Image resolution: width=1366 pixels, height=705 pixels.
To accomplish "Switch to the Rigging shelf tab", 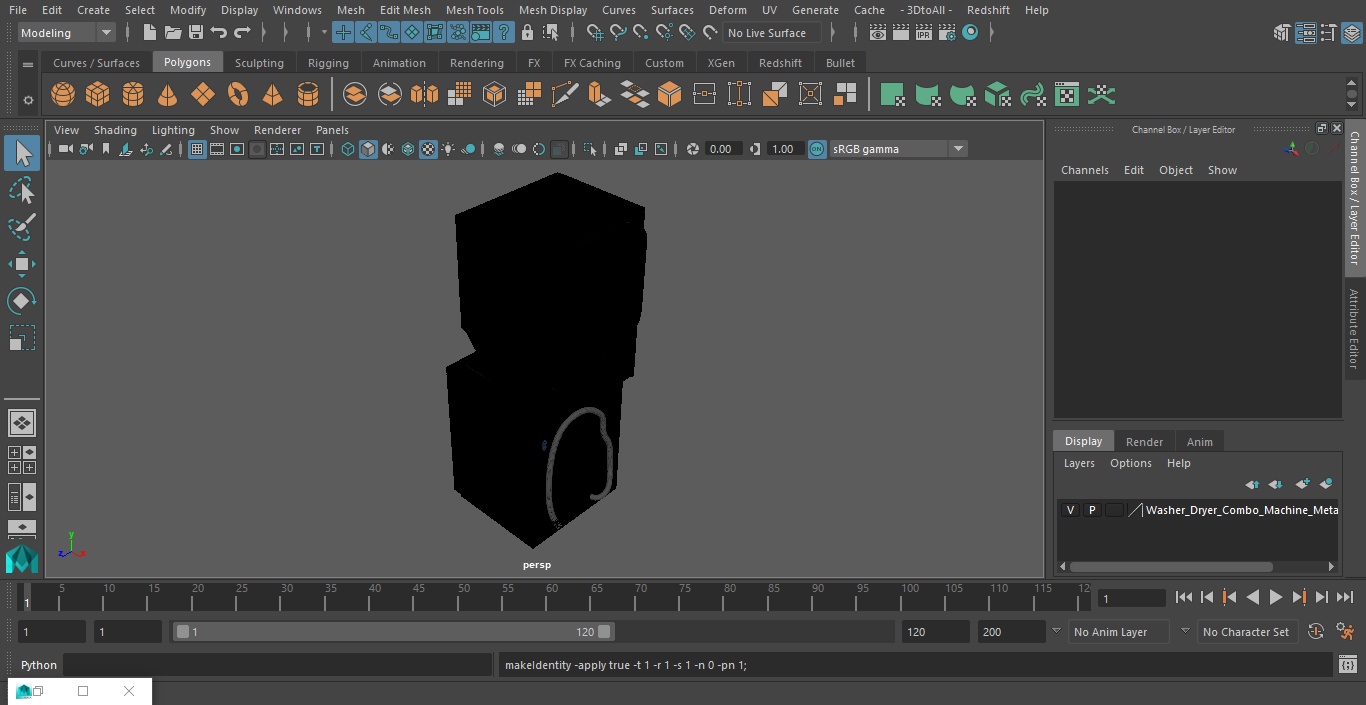I will 328,63.
